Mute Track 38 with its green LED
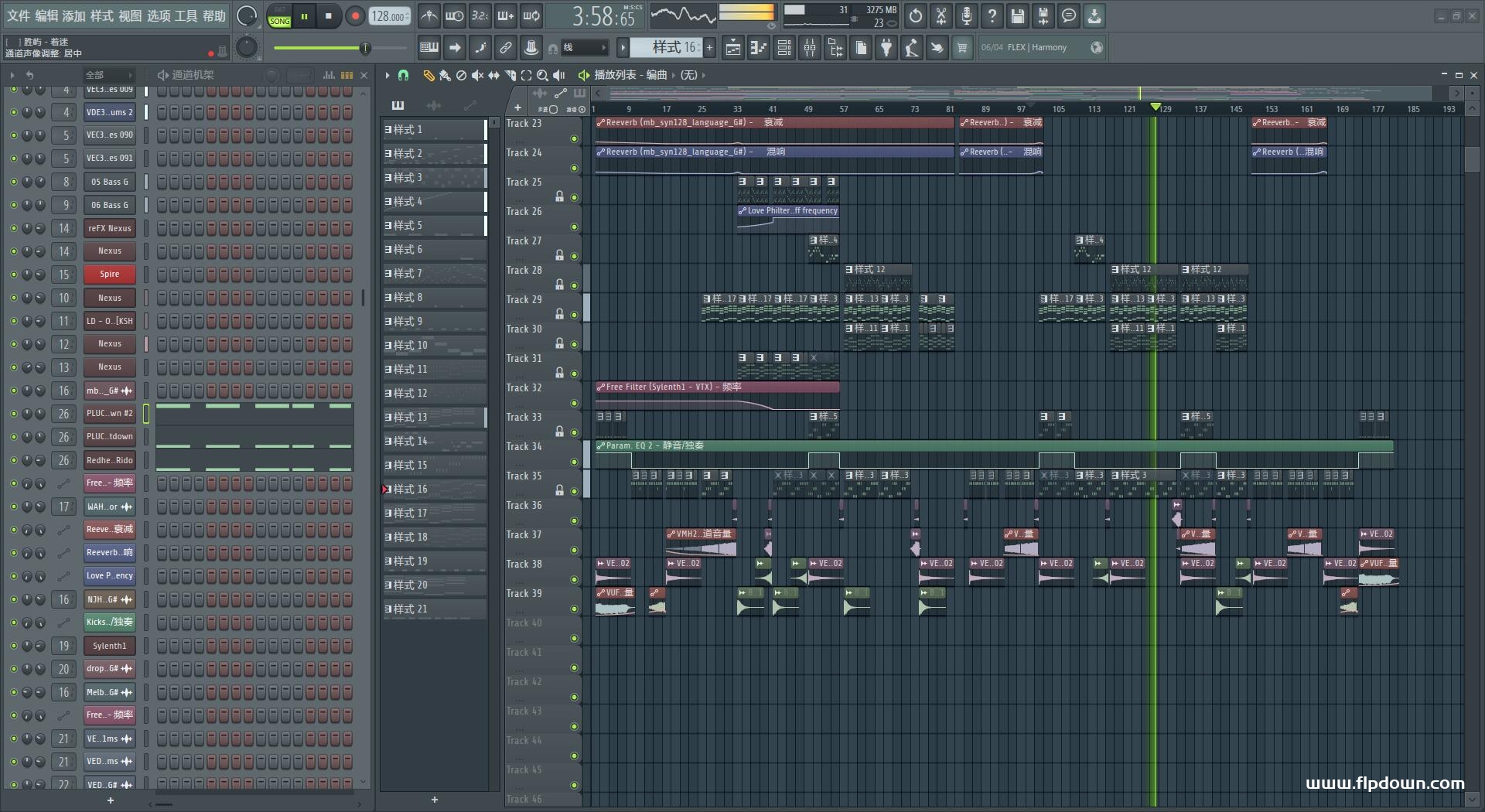Viewport: 1485px width, 812px height. pos(574,579)
